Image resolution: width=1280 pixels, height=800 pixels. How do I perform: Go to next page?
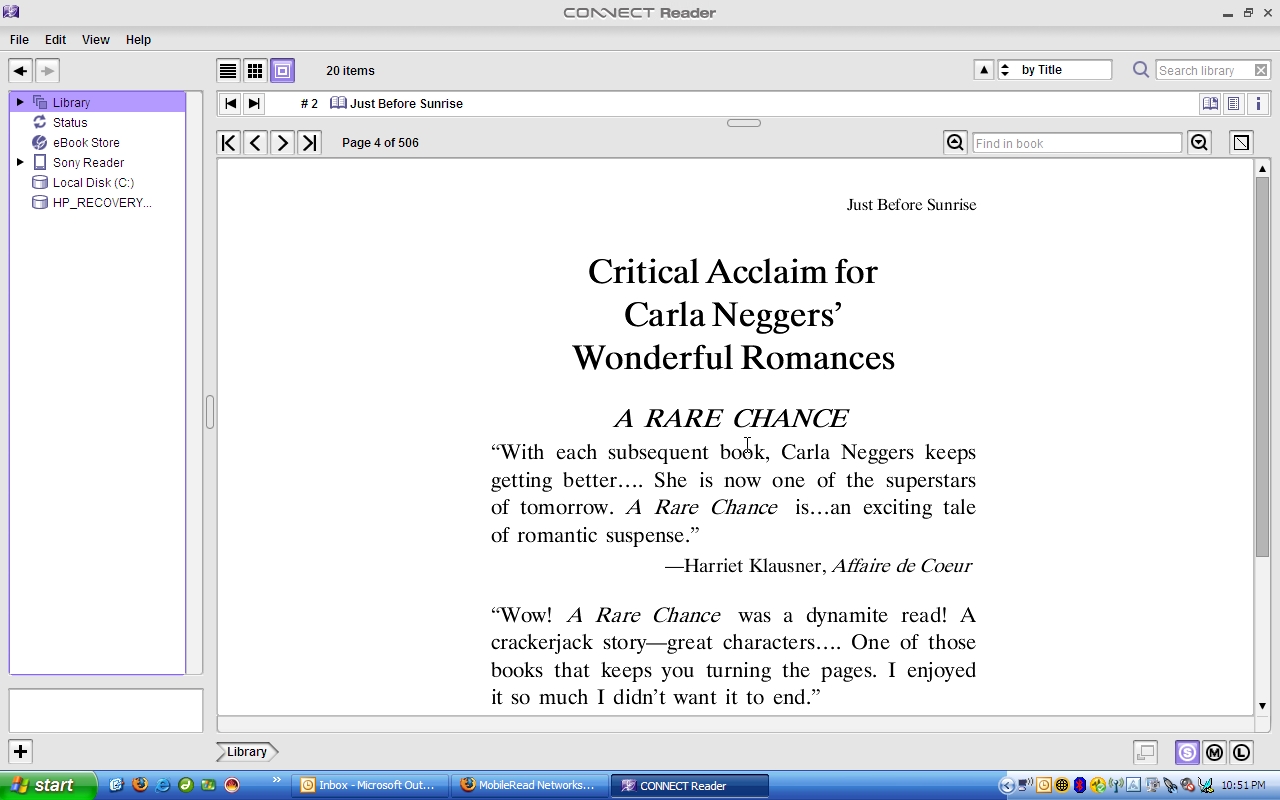pos(282,143)
